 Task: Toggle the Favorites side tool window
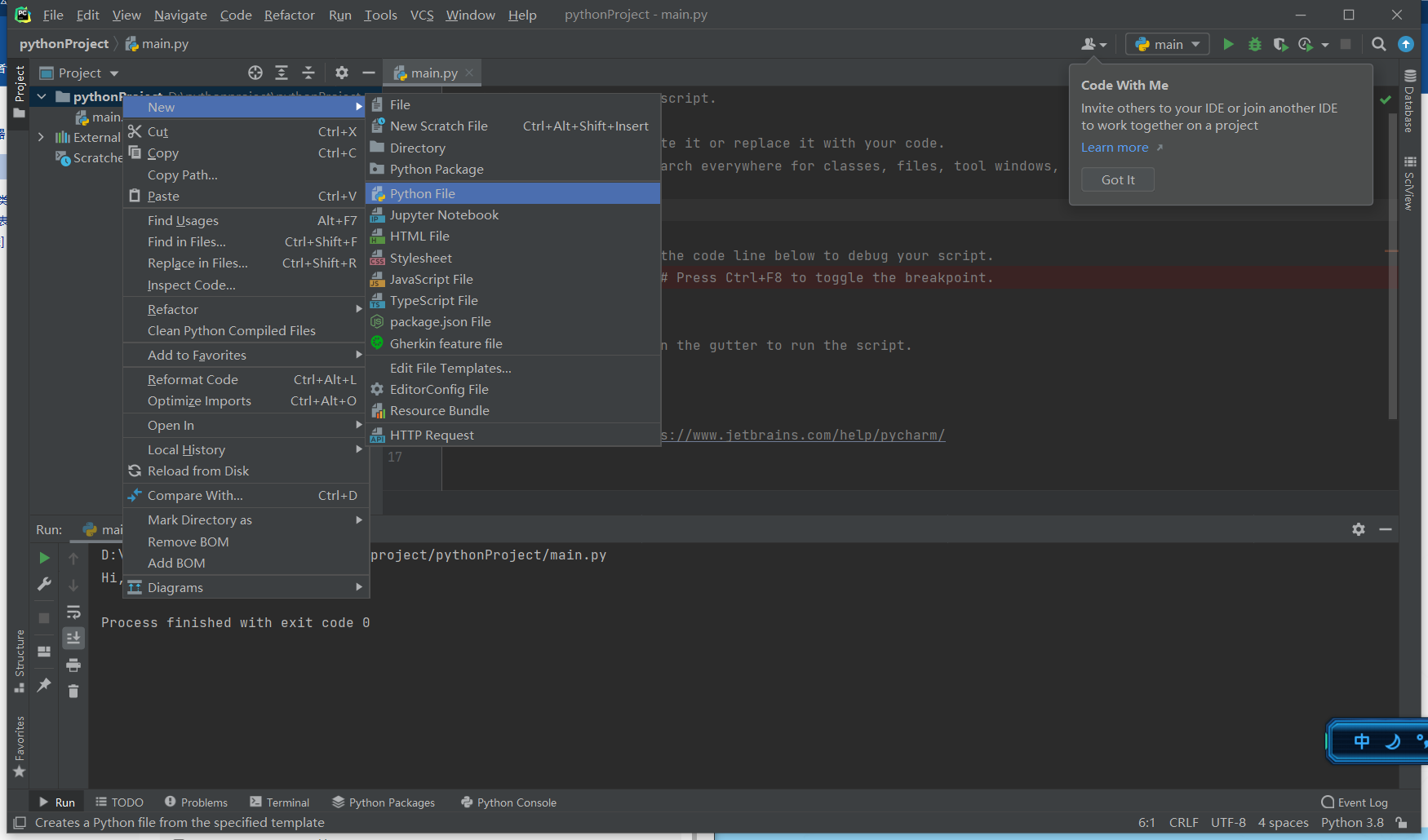click(20, 747)
